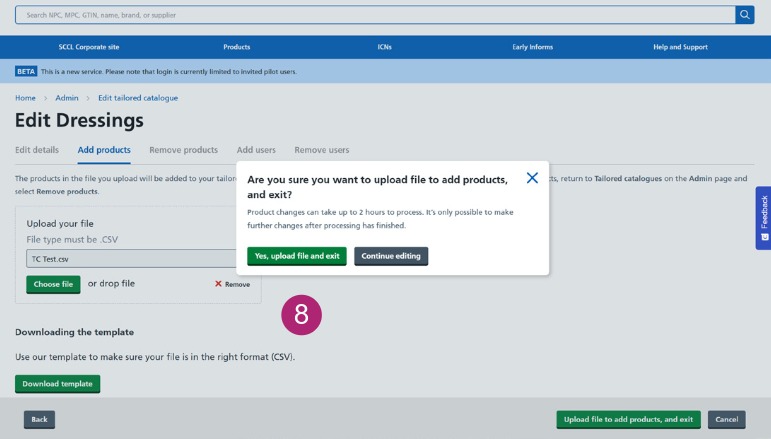This screenshot has height=439, width=771.
Task: Click the 'or drop file' text
Action: [111, 284]
